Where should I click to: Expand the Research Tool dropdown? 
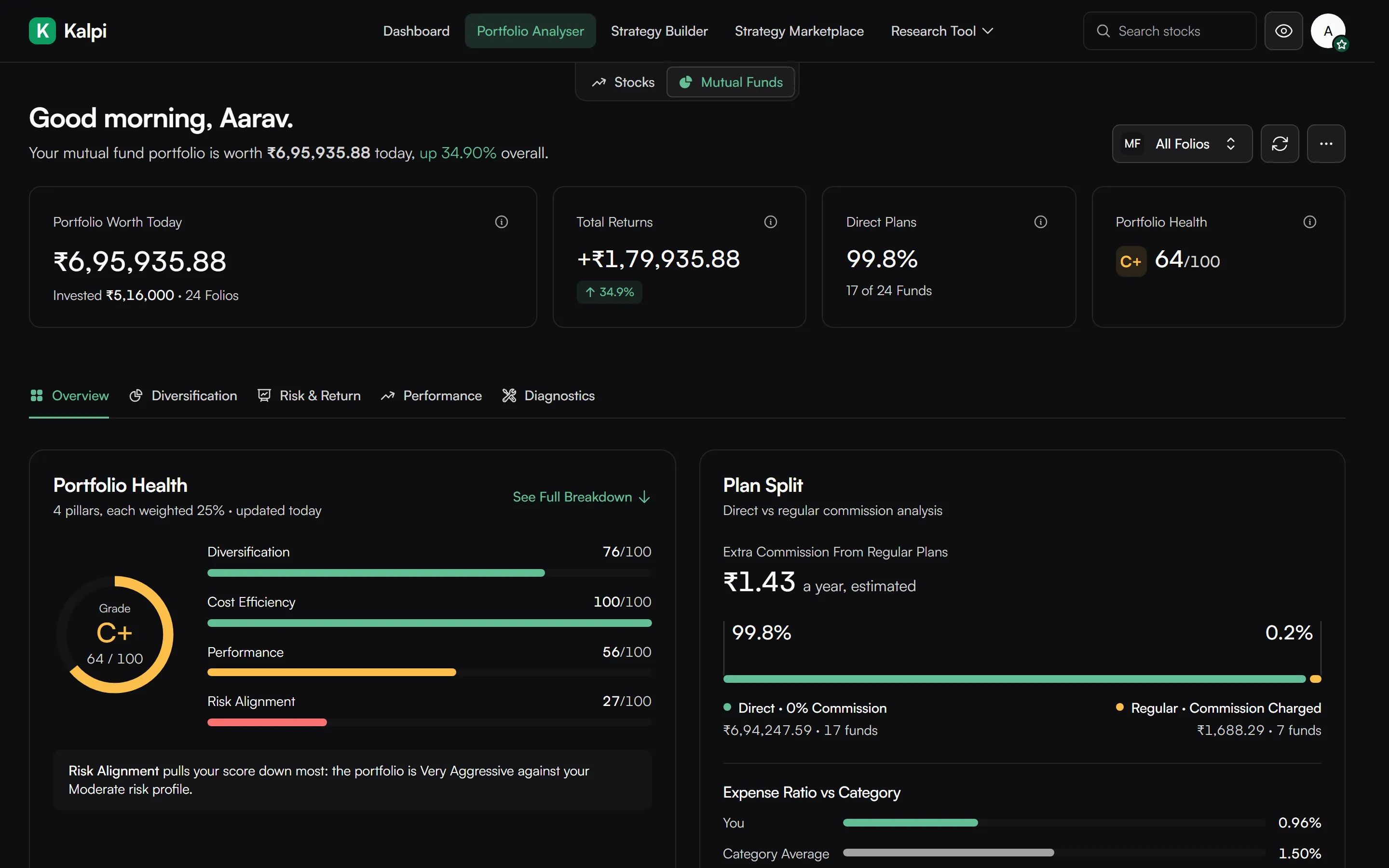(x=941, y=31)
